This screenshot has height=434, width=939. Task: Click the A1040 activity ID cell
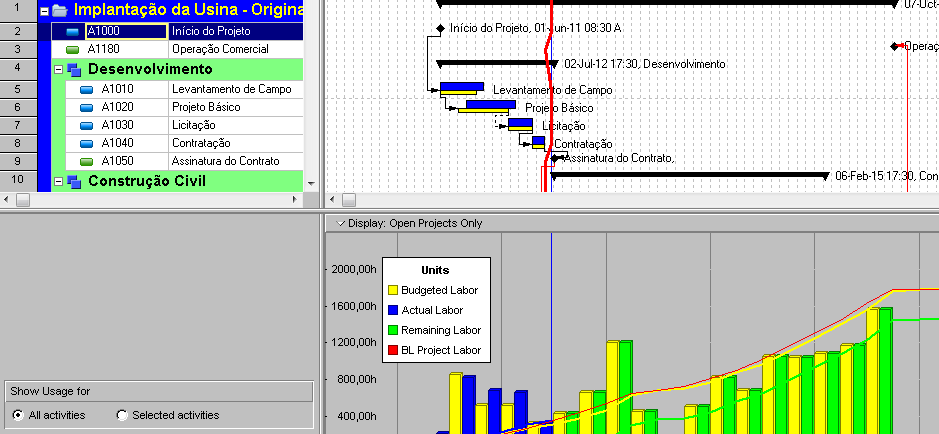117,143
